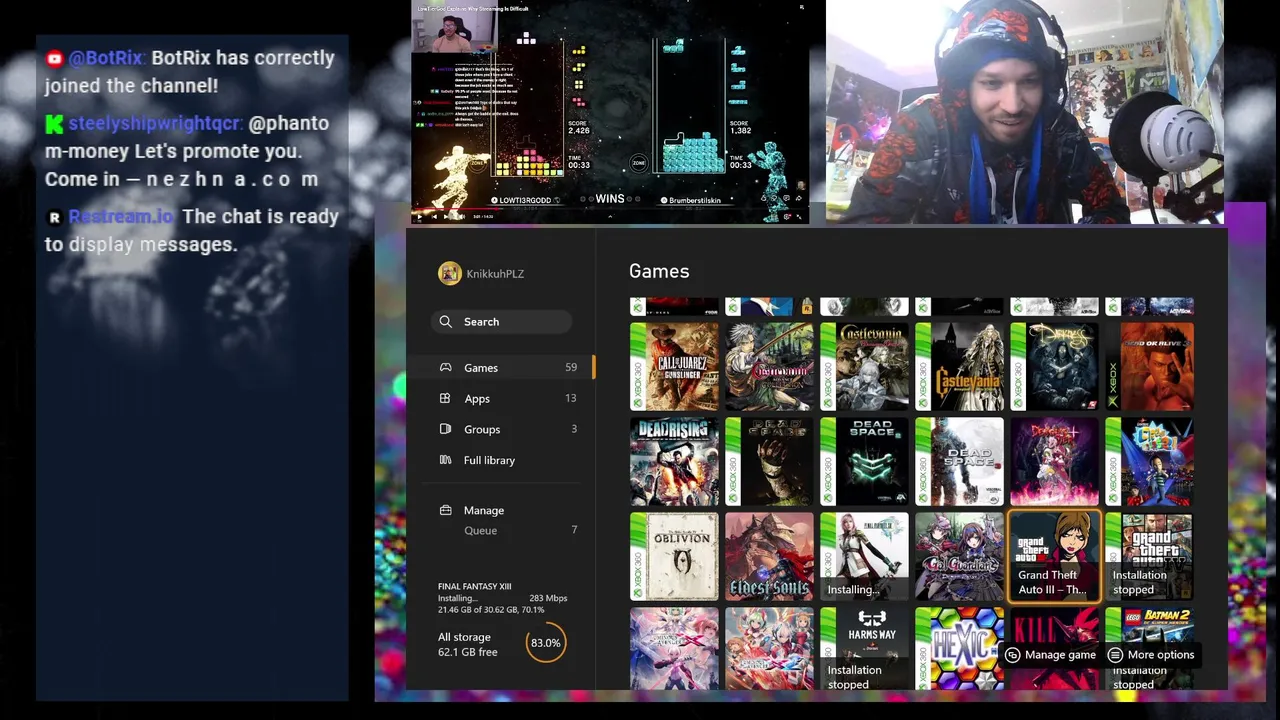Select the Call of Juarez Gunslinger tile
The height and width of the screenshot is (720, 1280).
tap(674, 367)
